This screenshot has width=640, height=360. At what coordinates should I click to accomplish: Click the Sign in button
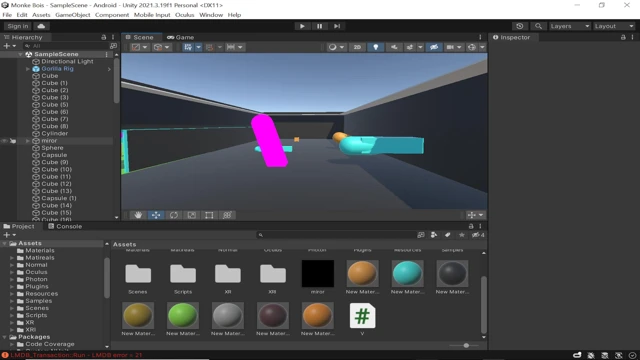[x=18, y=26]
